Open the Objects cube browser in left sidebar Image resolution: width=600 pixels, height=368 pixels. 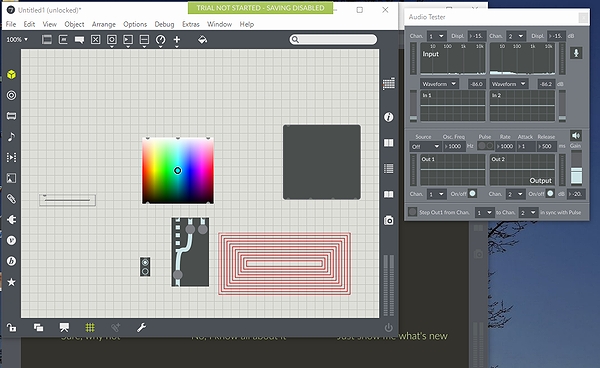(11, 74)
